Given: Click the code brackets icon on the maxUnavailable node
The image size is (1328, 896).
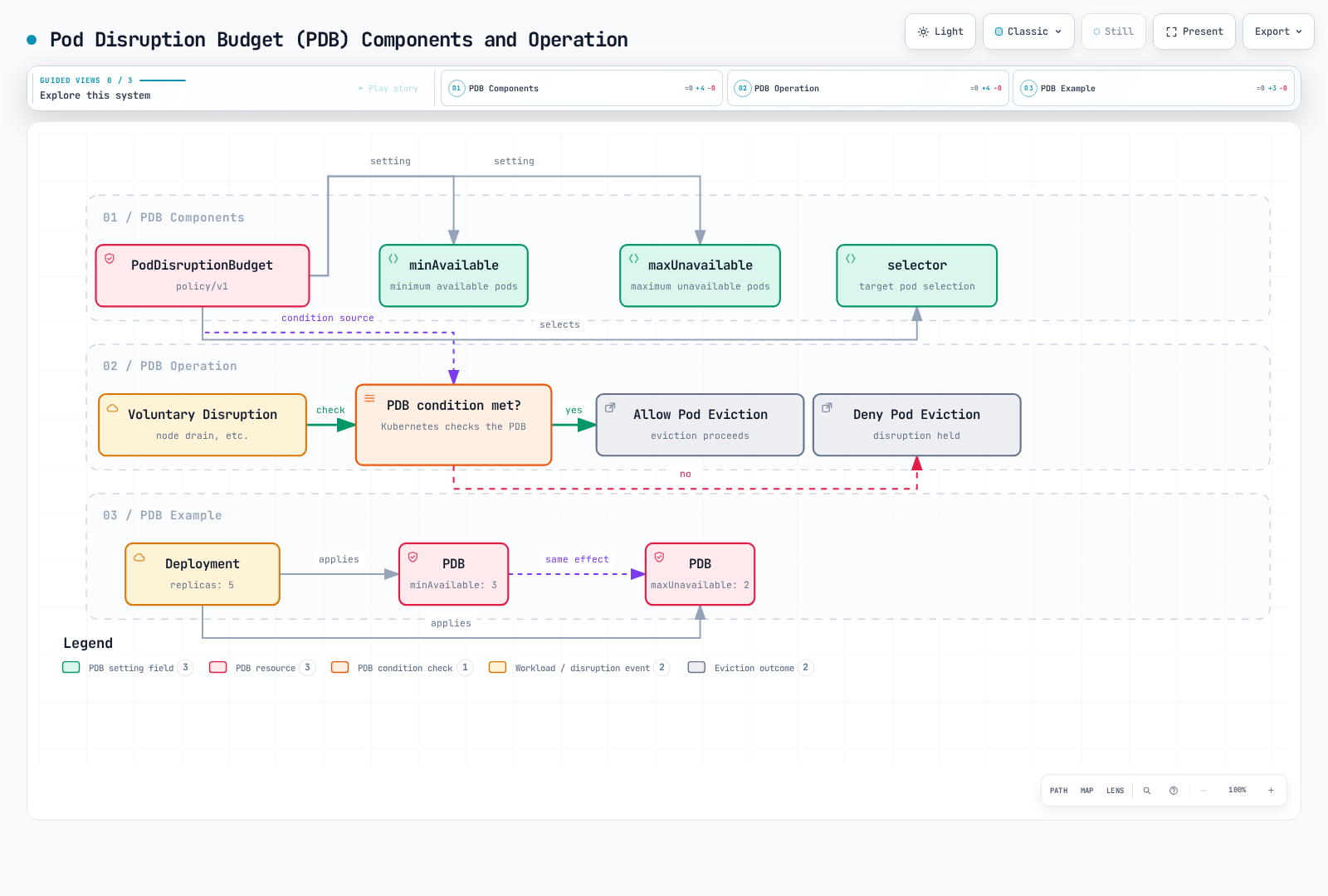Looking at the screenshot, I should (x=634, y=259).
